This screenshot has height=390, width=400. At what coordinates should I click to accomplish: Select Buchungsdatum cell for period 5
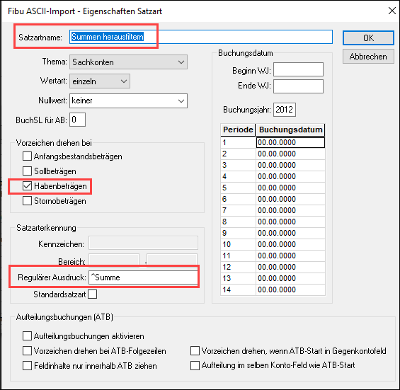coord(290,188)
